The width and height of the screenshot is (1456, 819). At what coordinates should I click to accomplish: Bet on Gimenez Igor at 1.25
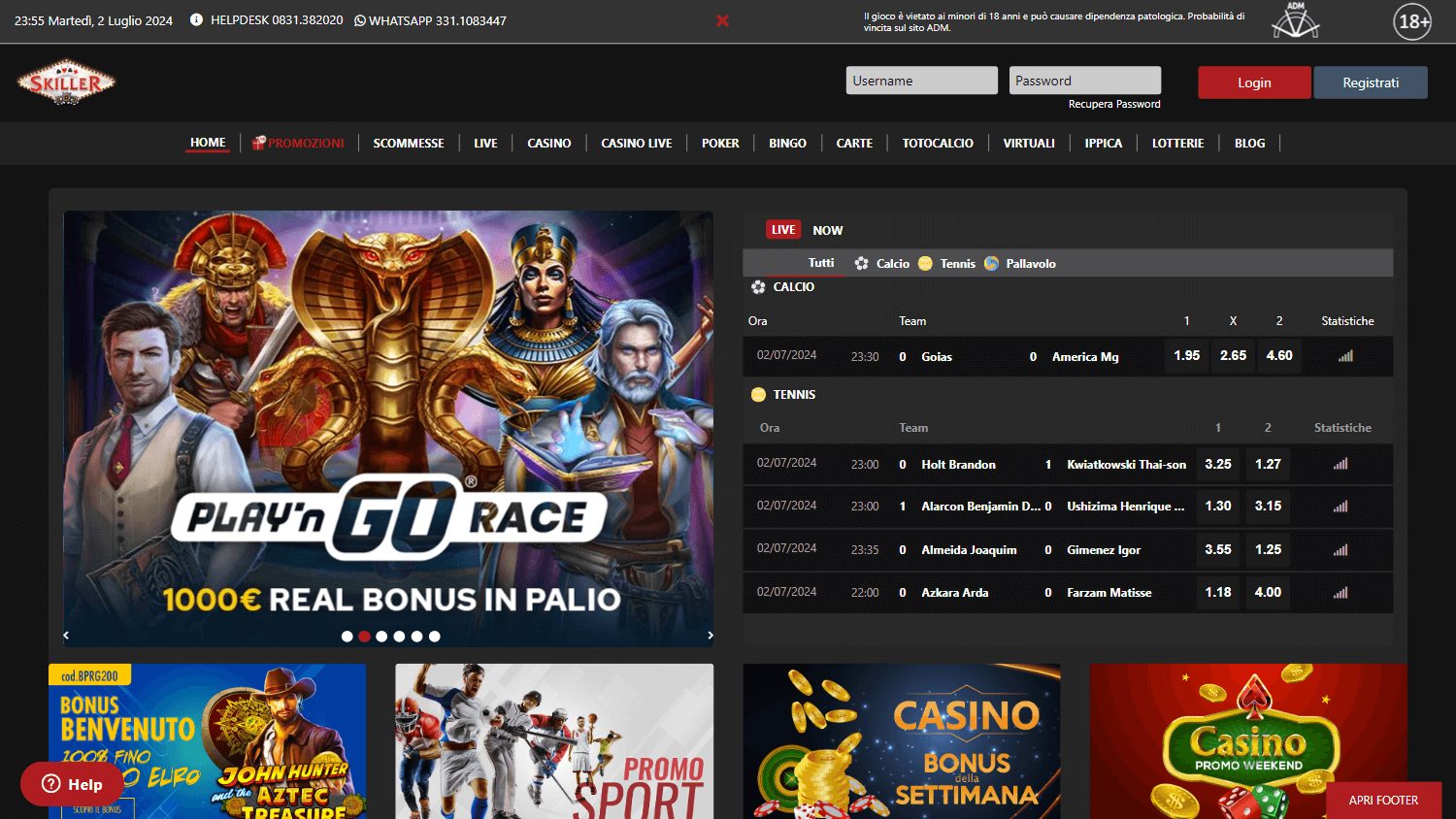pos(1268,549)
